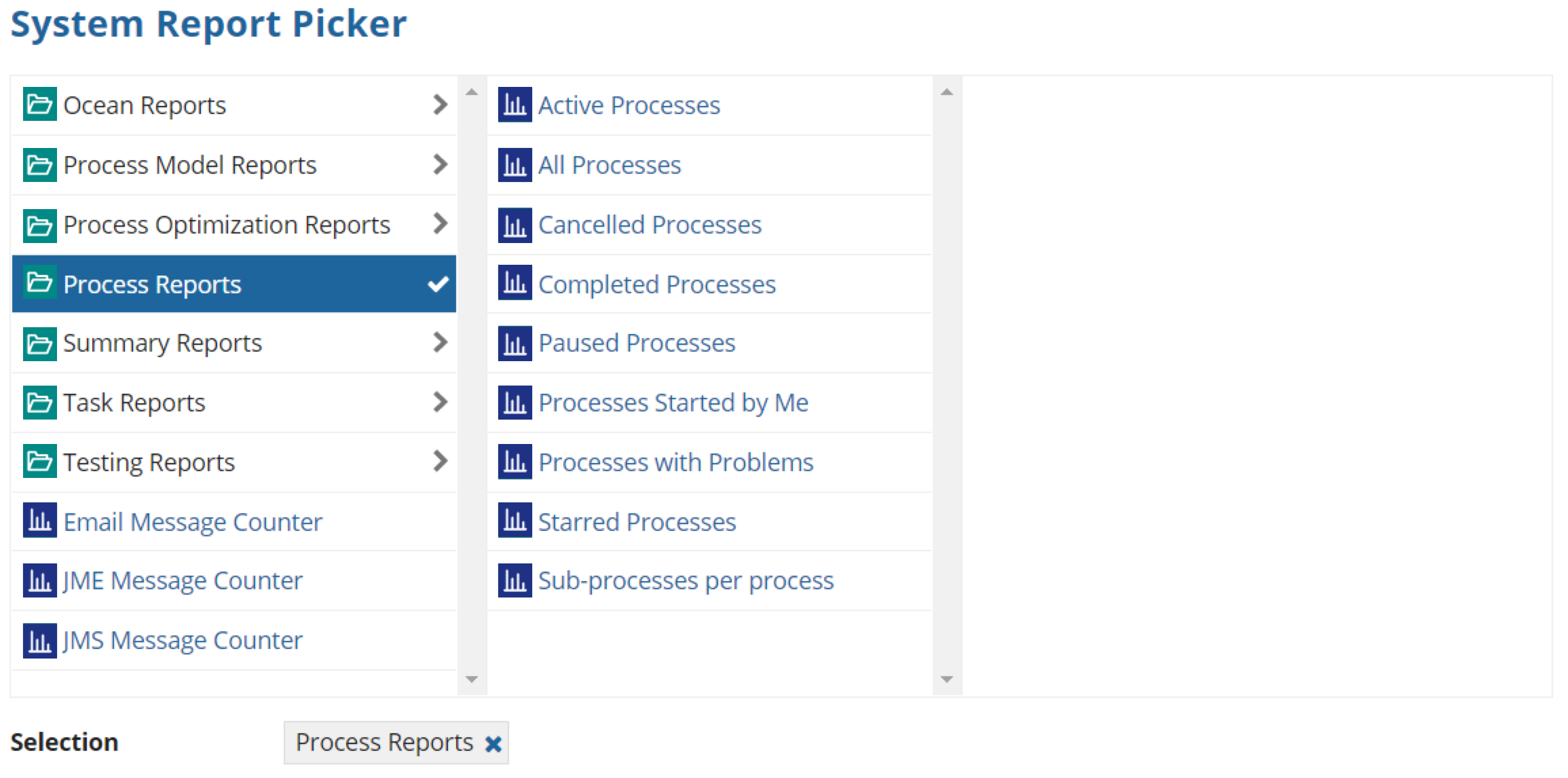Select the All Processes report icon

point(517,163)
